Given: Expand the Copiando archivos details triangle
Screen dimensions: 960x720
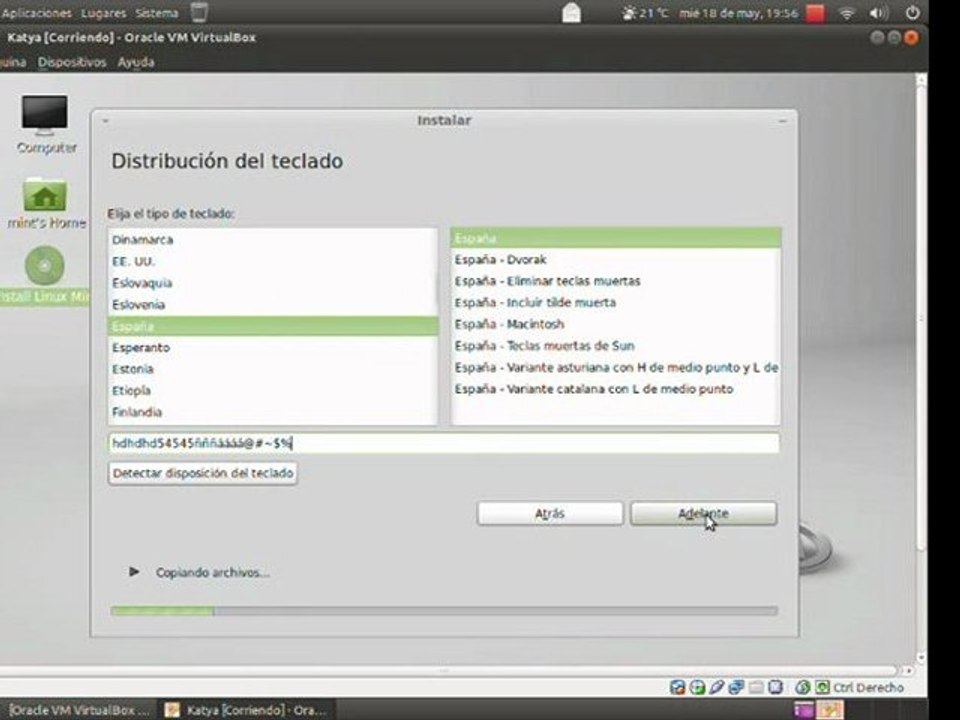Looking at the screenshot, I should (x=133, y=572).
